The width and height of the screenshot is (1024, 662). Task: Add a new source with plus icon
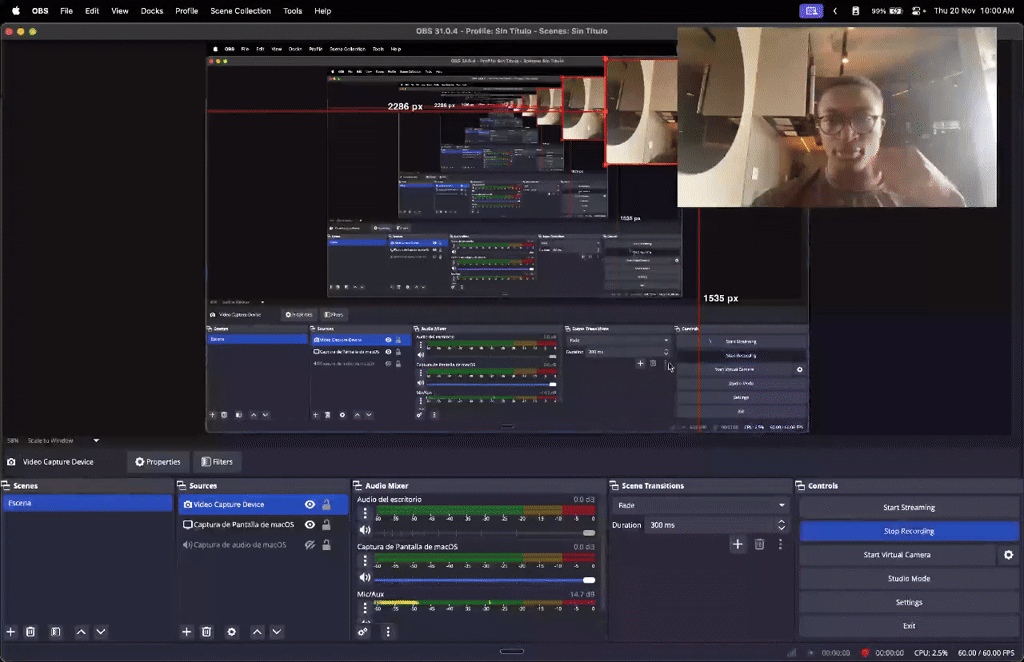click(186, 631)
